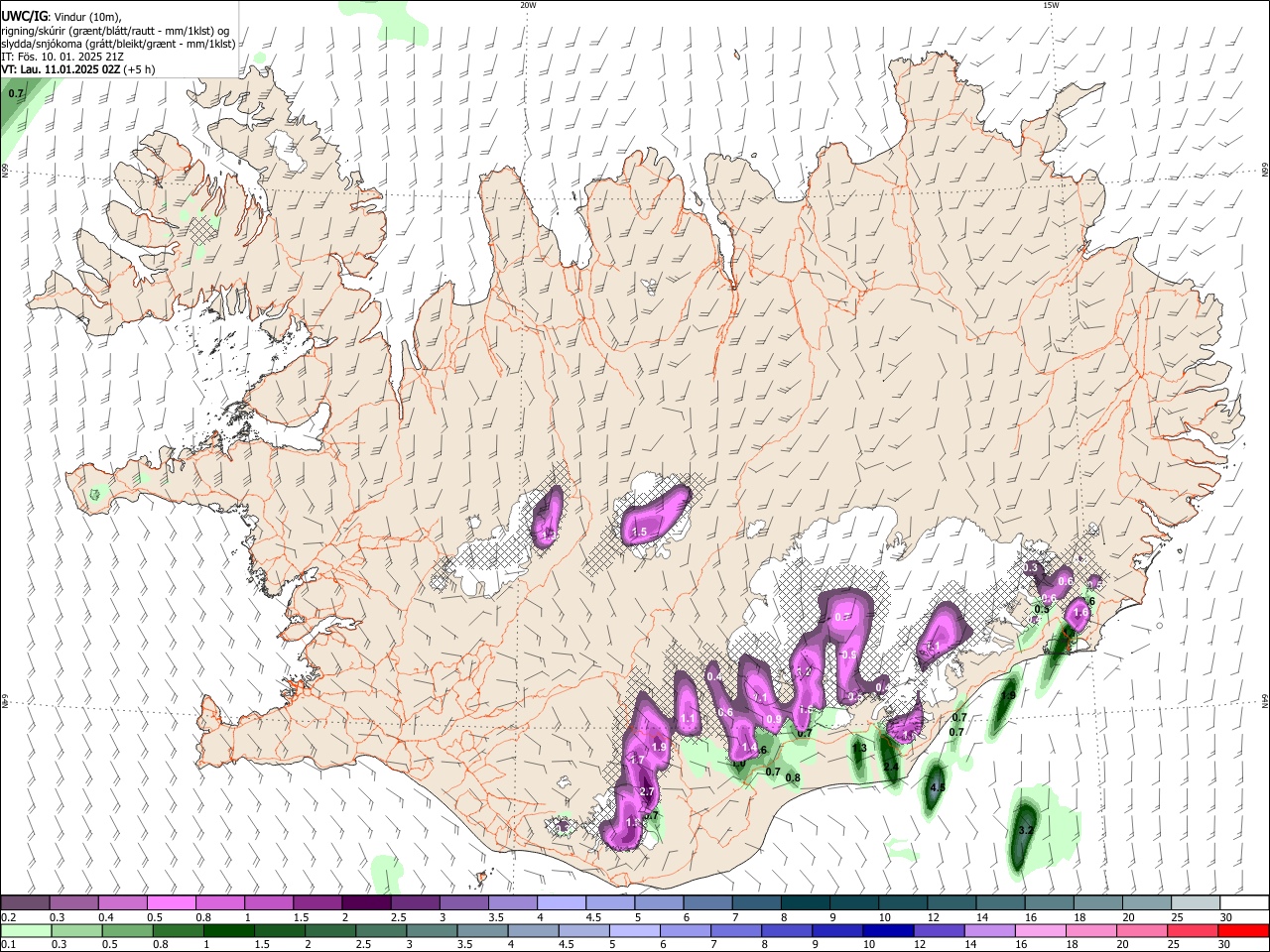This screenshot has width=1270, height=952.
Task: Click the lightest green 0.1 swatch in bottom row
Action: [x=26, y=931]
